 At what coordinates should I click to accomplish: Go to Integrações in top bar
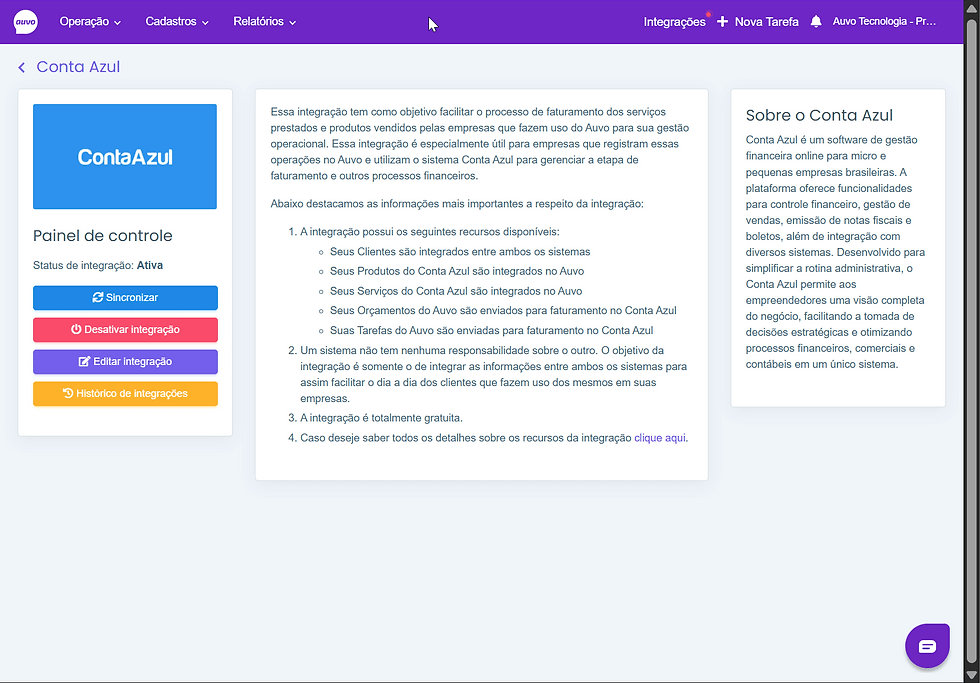674,22
